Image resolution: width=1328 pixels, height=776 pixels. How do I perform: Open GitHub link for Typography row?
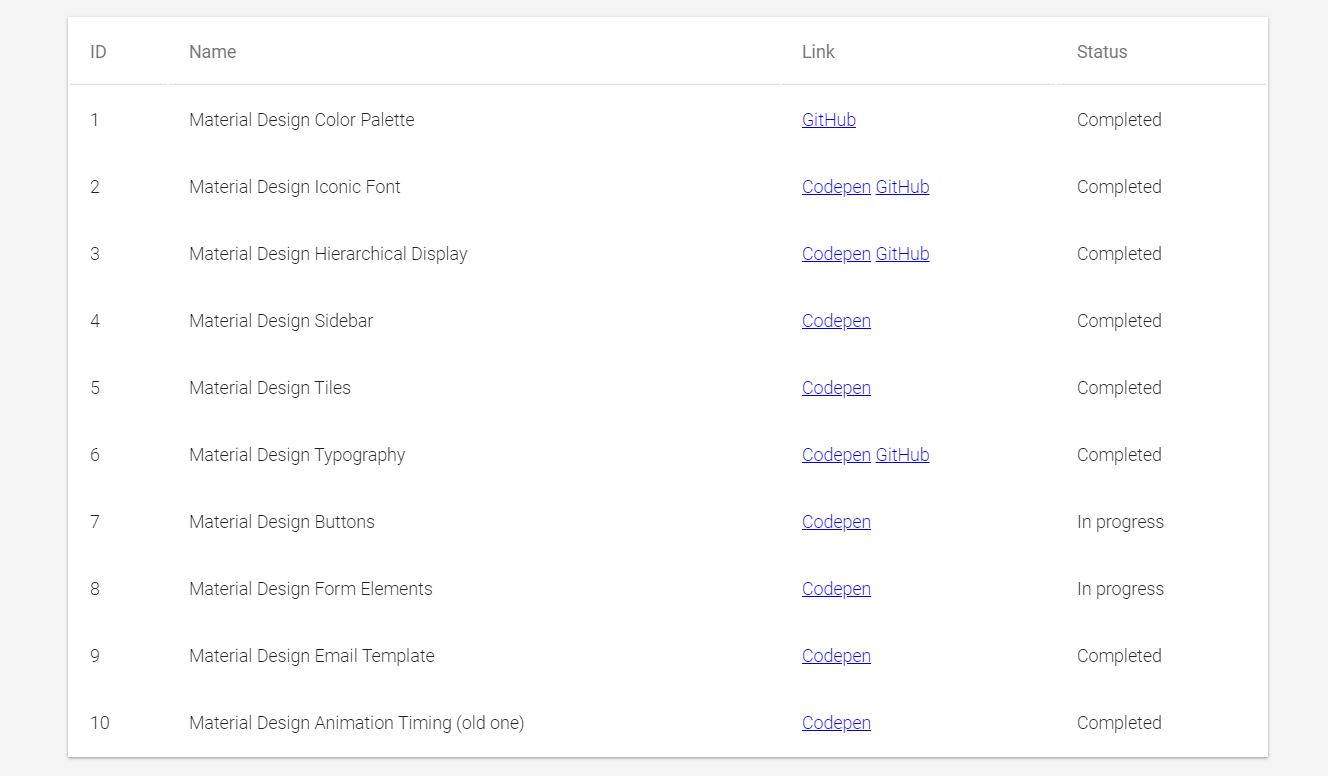click(x=902, y=455)
